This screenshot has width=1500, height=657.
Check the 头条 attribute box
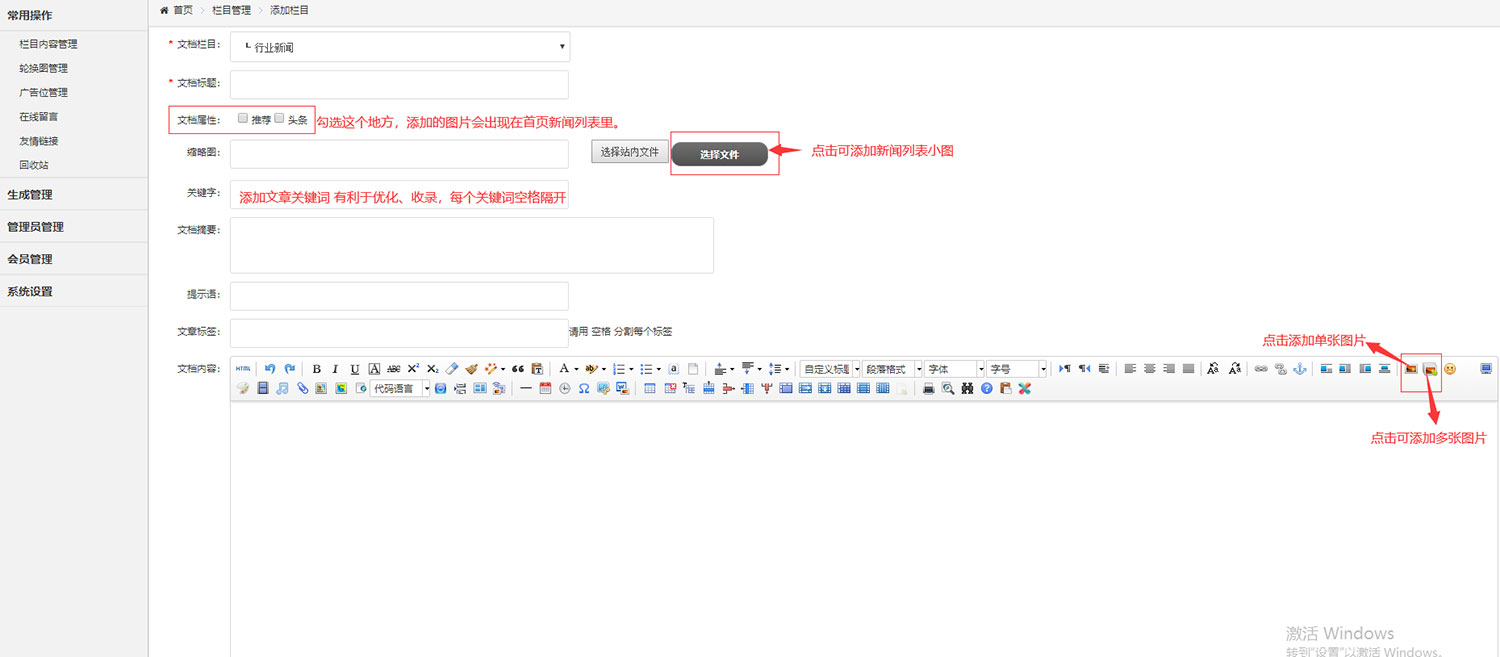(x=279, y=117)
